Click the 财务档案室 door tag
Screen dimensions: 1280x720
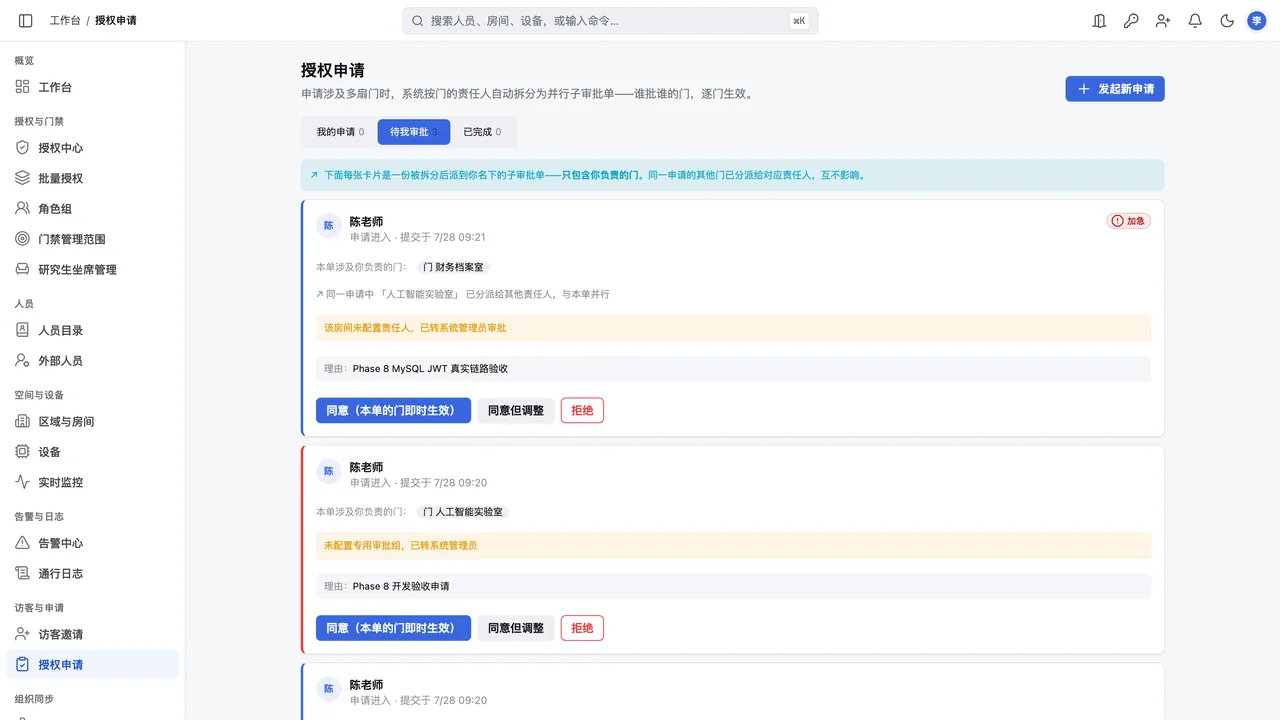click(x=454, y=267)
